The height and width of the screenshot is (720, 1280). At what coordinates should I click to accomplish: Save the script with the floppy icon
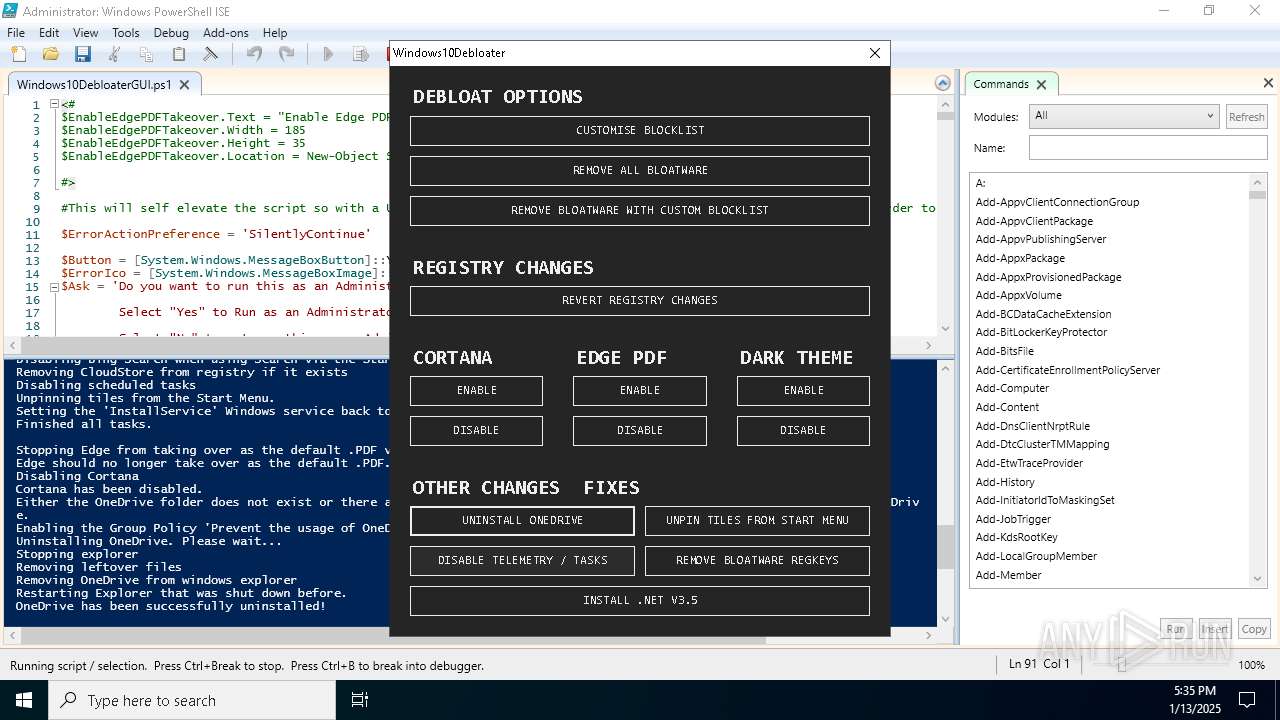(82, 54)
